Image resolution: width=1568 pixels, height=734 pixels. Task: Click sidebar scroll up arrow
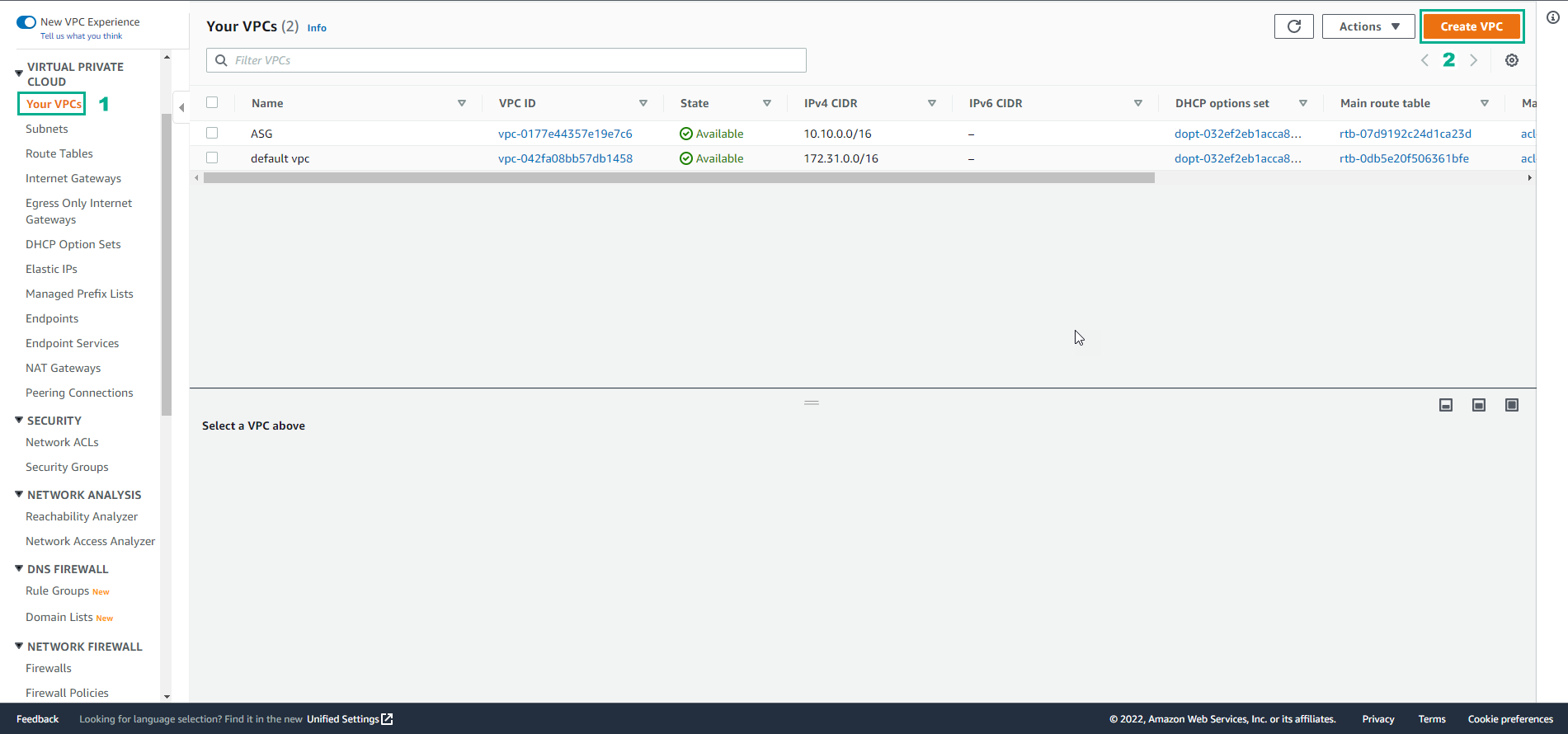point(167,57)
